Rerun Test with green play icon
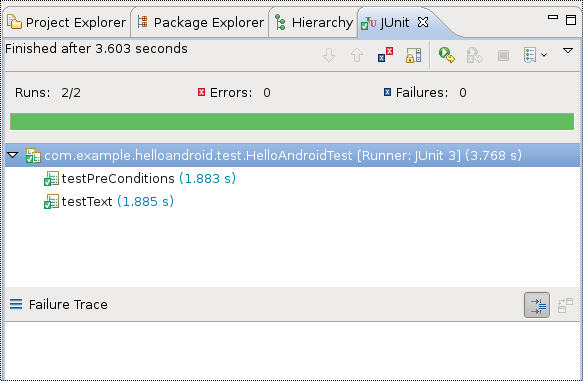 coord(446,55)
